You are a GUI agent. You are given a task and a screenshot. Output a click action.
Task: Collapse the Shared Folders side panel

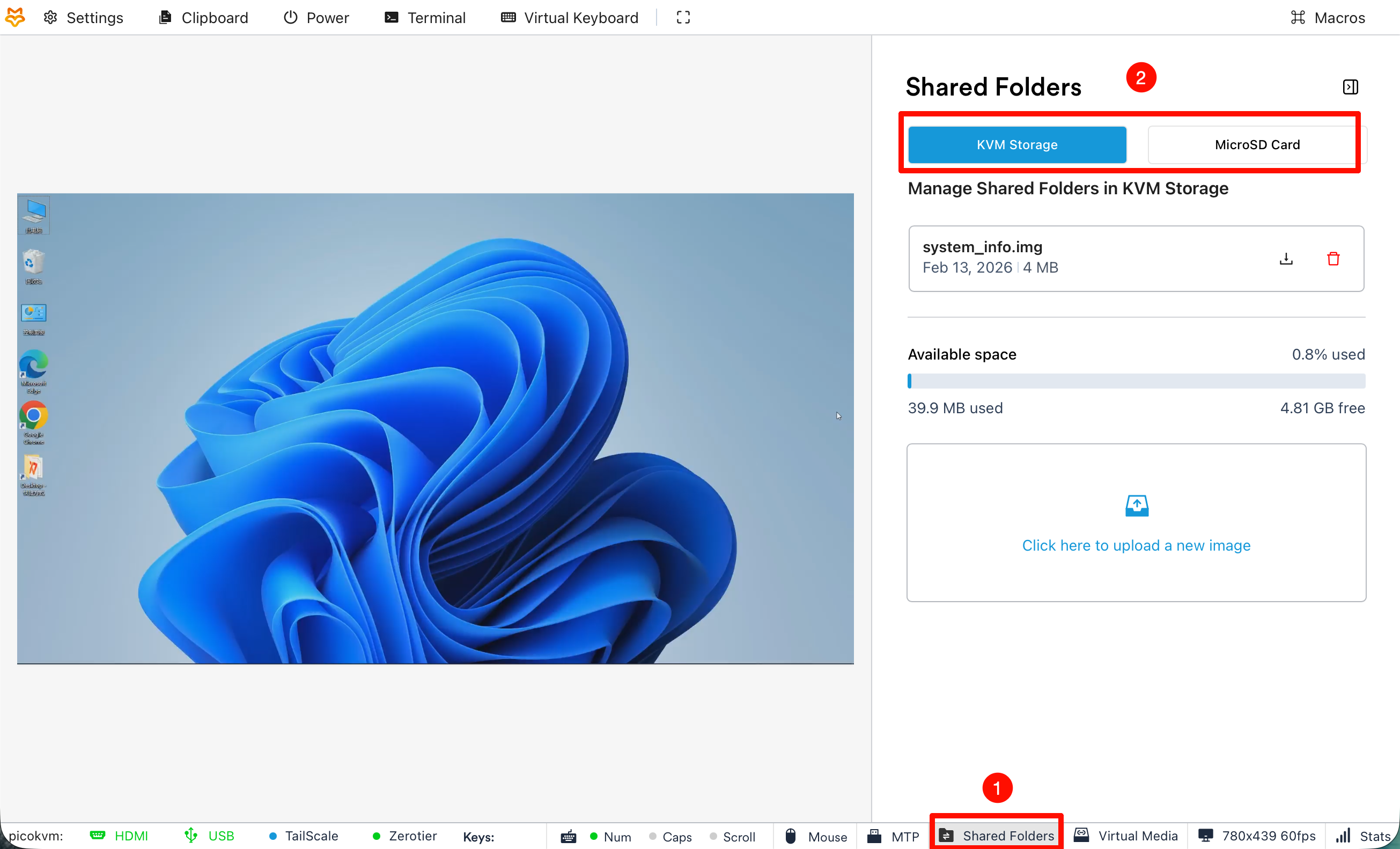tap(1350, 87)
